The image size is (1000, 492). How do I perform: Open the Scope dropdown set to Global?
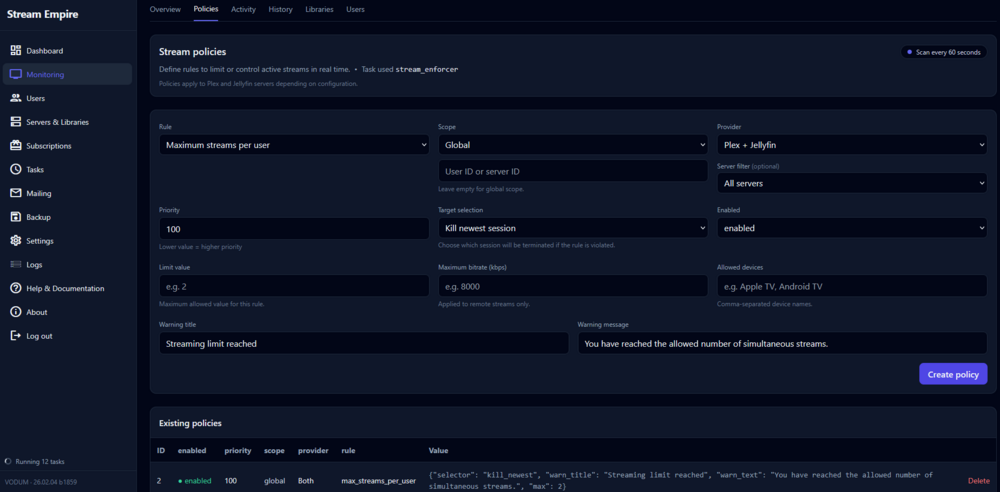pyautogui.click(x=573, y=145)
